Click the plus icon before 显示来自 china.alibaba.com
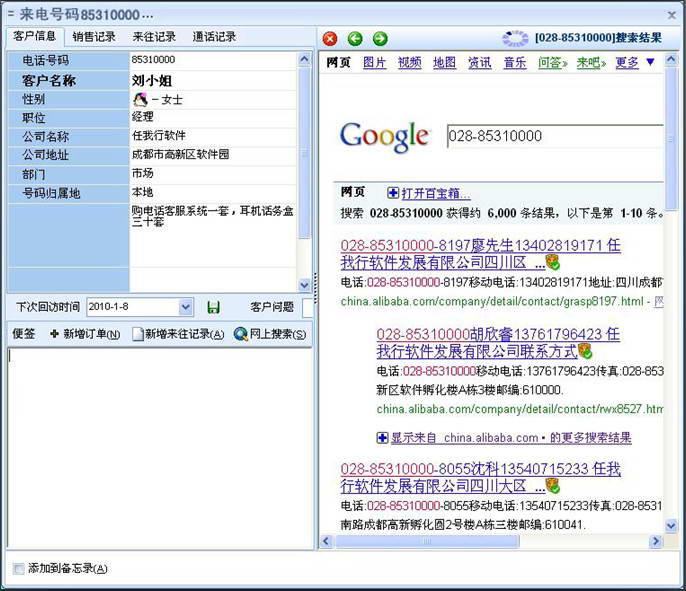Viewport: 686px width, 591px height. point(382,437)
